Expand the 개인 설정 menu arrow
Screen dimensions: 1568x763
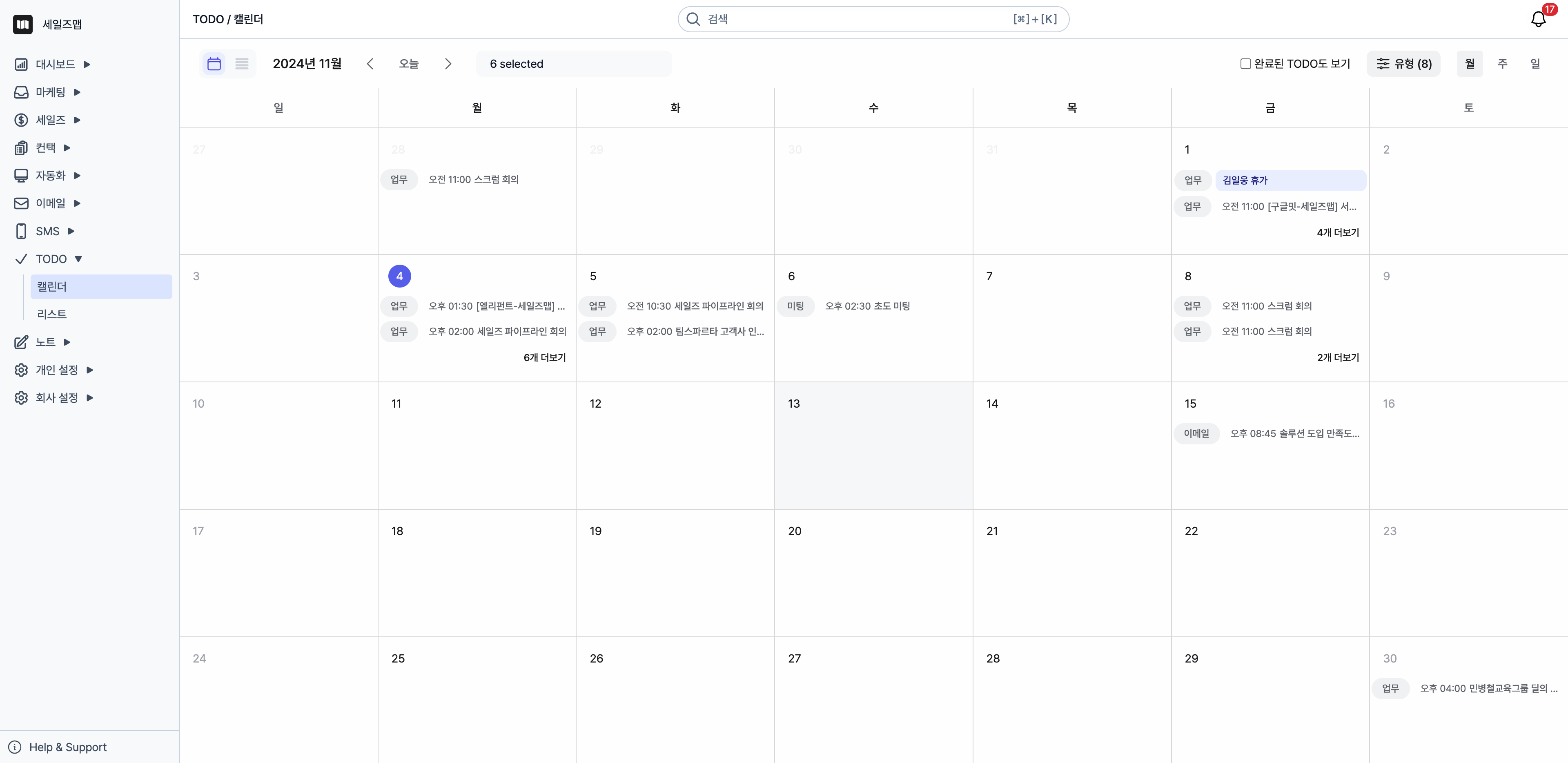[90, 370]
